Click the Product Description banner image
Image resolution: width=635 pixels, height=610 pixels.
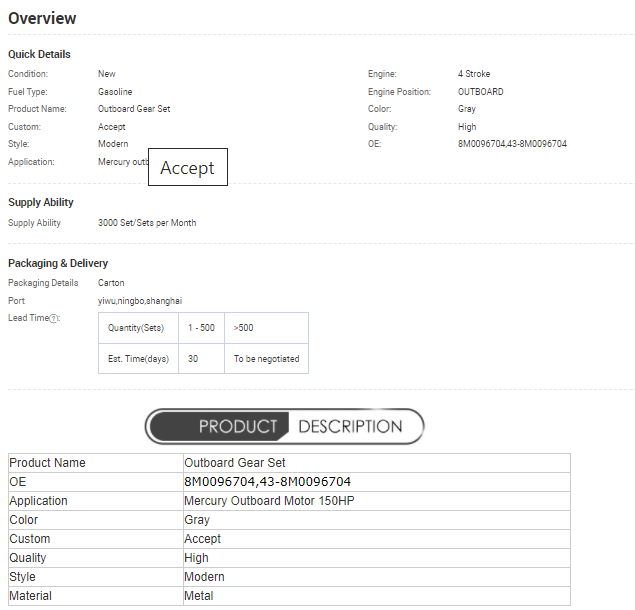pyautogui.click(x=285, y=426)
